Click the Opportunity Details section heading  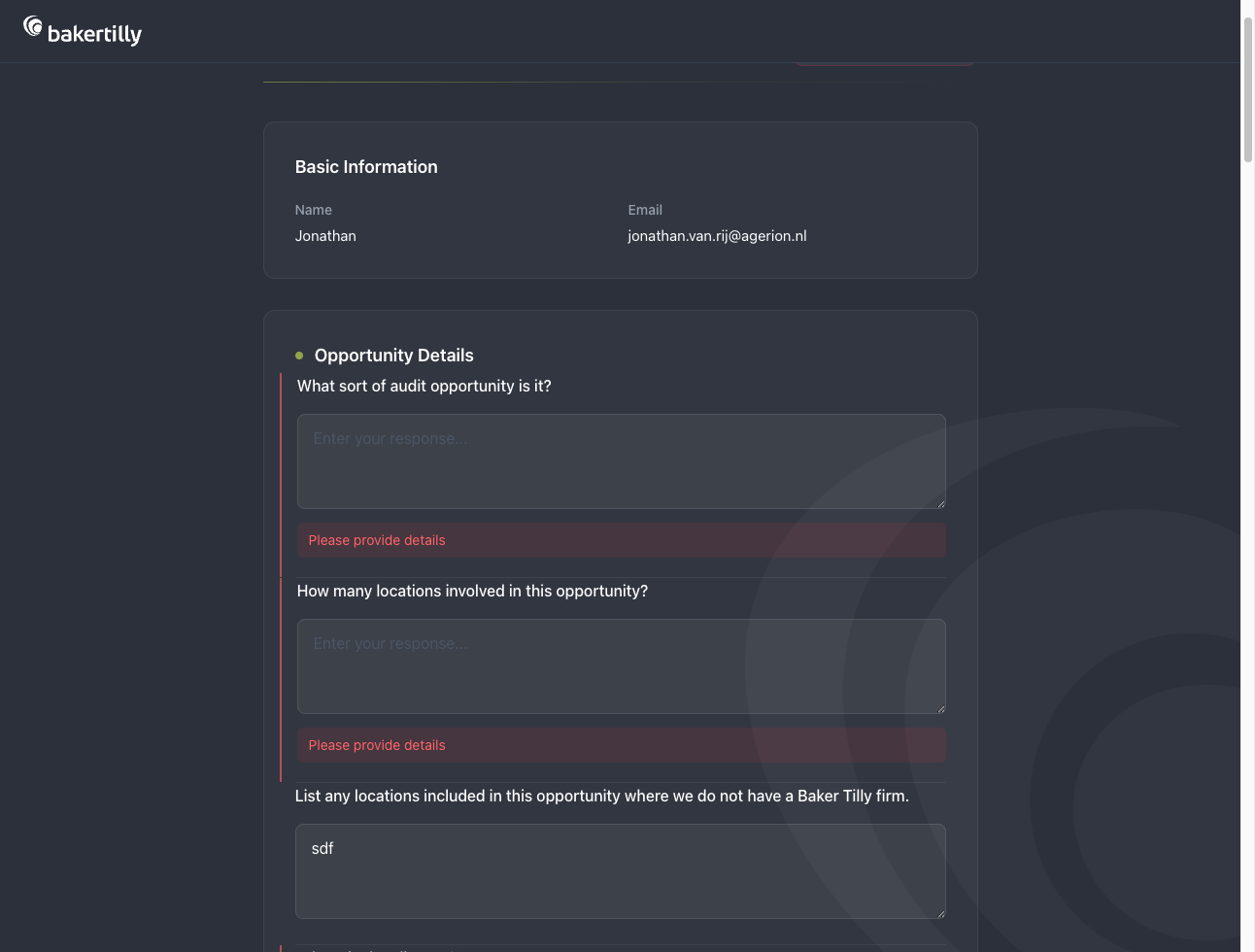(393, 356)
